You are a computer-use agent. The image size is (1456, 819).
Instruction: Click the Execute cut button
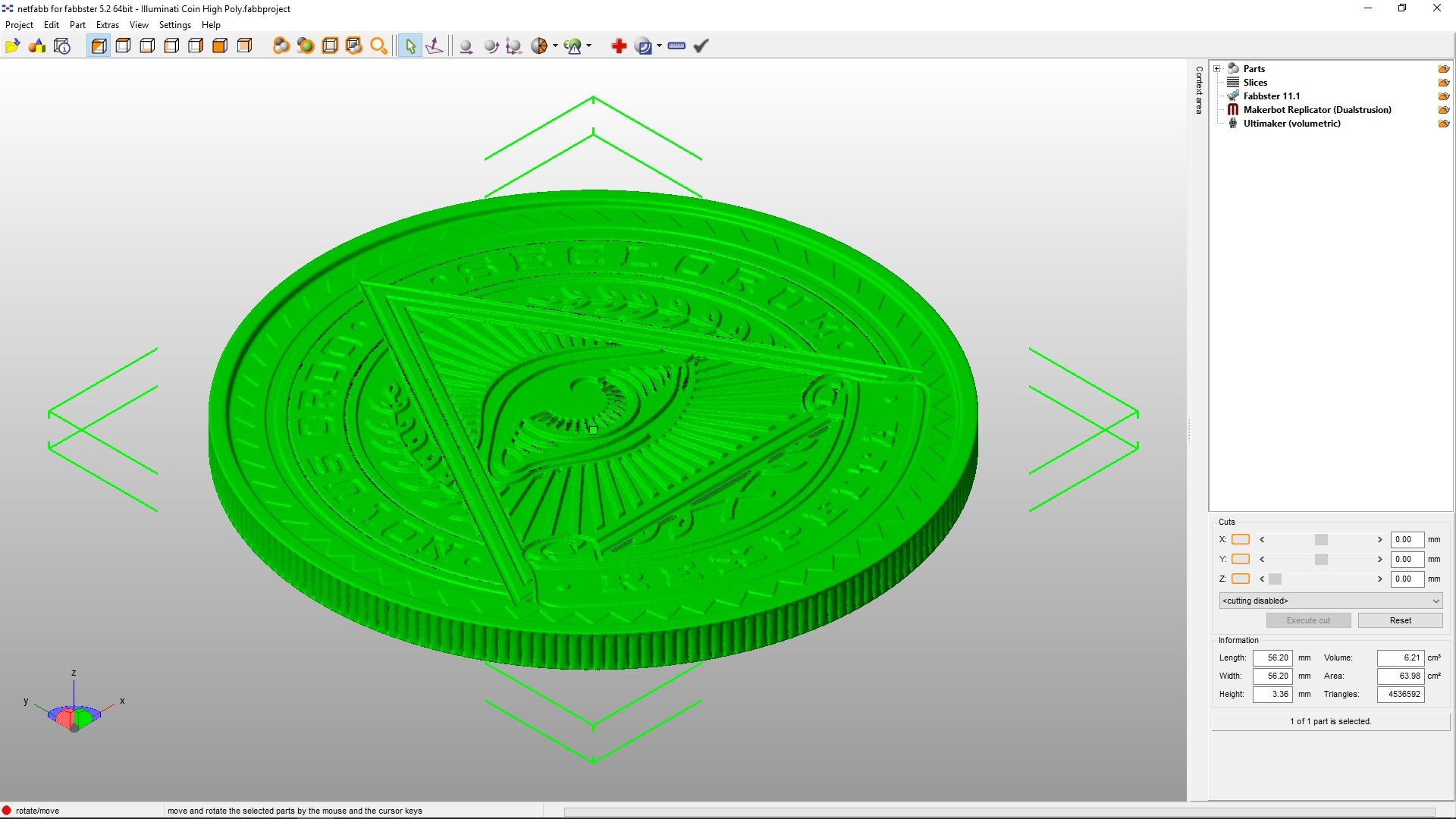point(1308,620)
